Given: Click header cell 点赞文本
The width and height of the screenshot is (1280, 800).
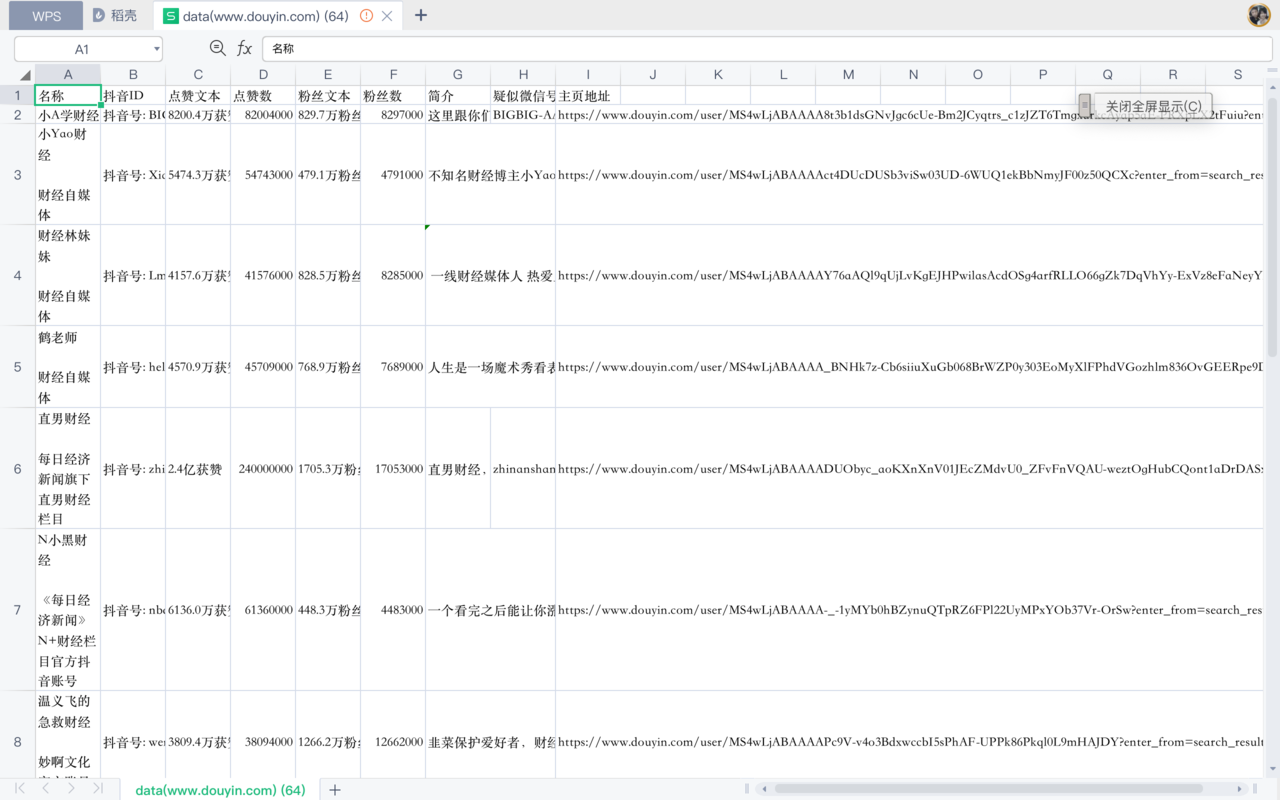Looking at the screenshot, I should (x=198, y=96).
